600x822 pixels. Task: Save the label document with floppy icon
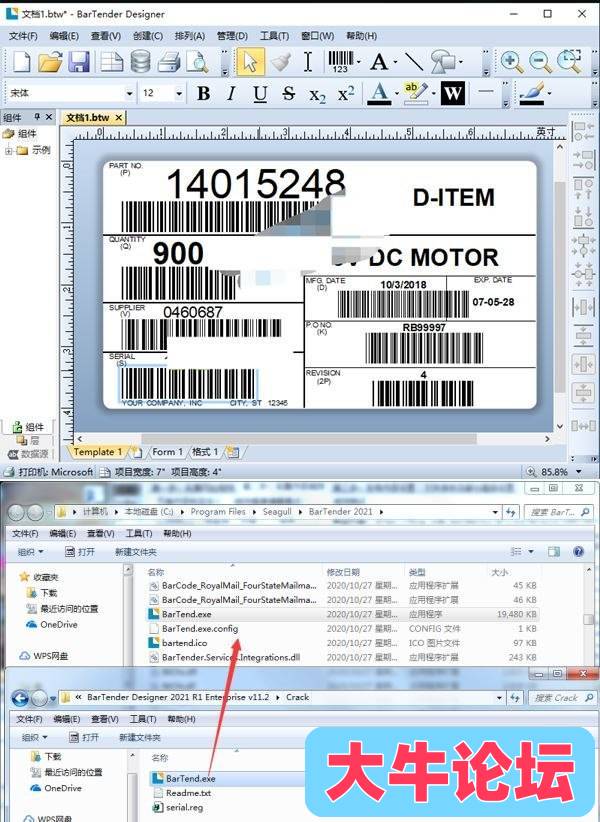click(x=79, y=62)
